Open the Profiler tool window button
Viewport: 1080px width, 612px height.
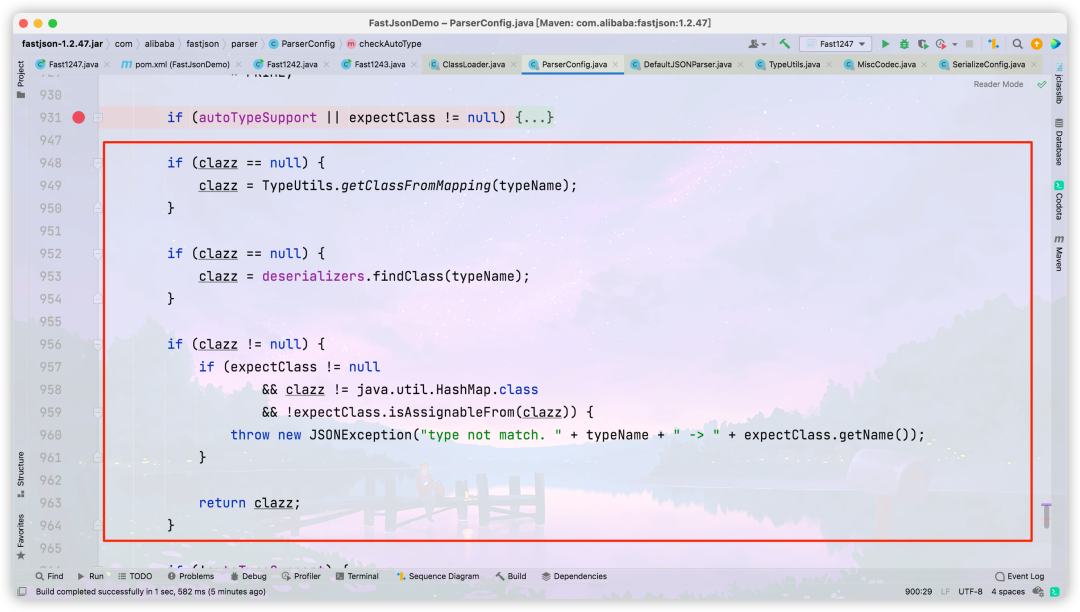pyautogui.click(x=302, y=576)
